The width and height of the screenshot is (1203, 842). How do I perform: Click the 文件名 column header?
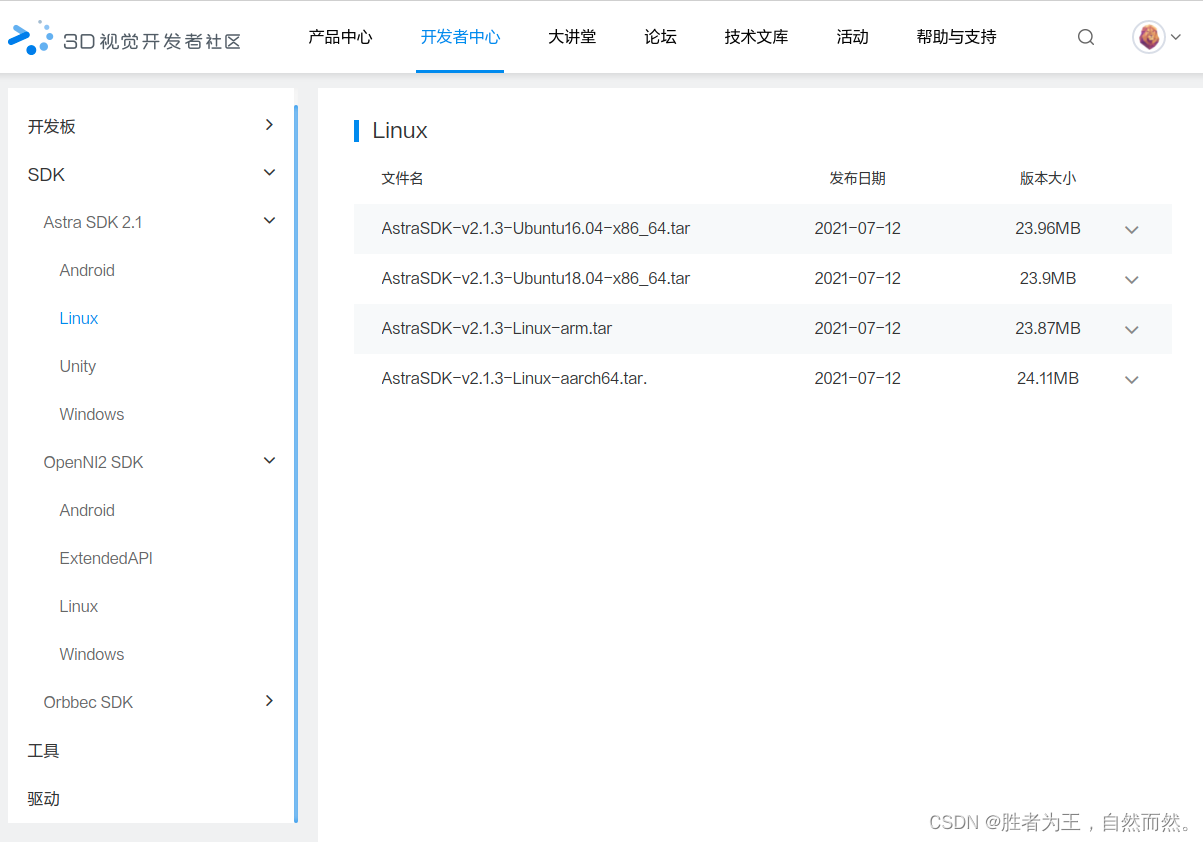coord(402,178)
